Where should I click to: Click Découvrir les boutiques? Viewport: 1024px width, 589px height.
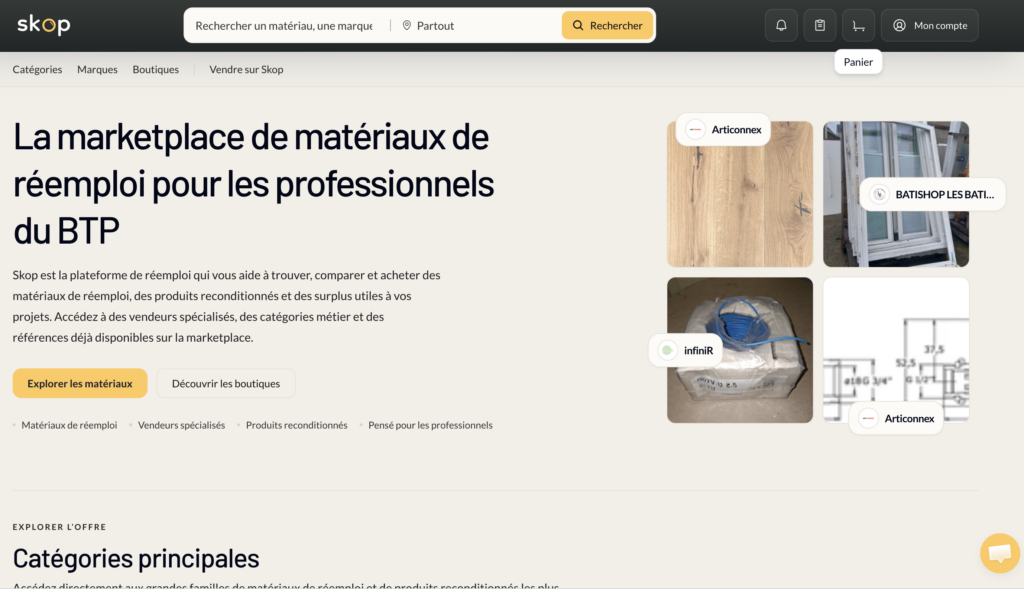[x=226, y=383]
